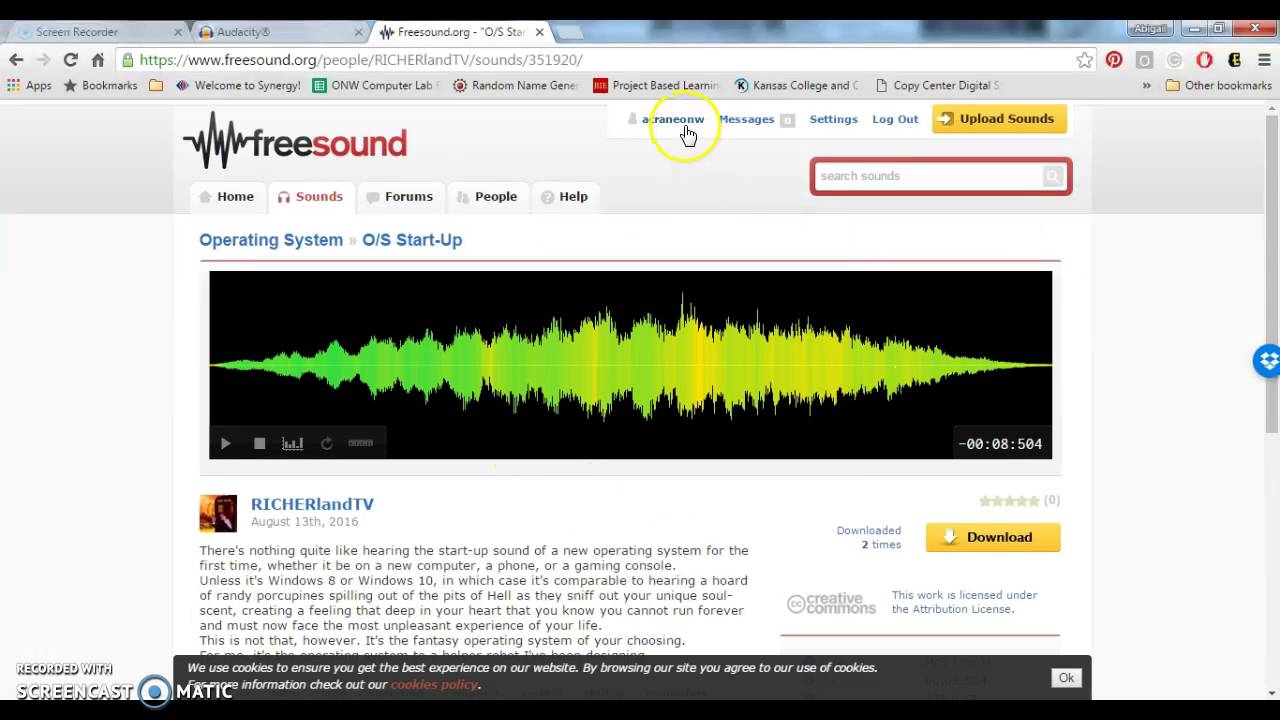Reload the page
1280x720 pixels.
[x=70, y=60]
